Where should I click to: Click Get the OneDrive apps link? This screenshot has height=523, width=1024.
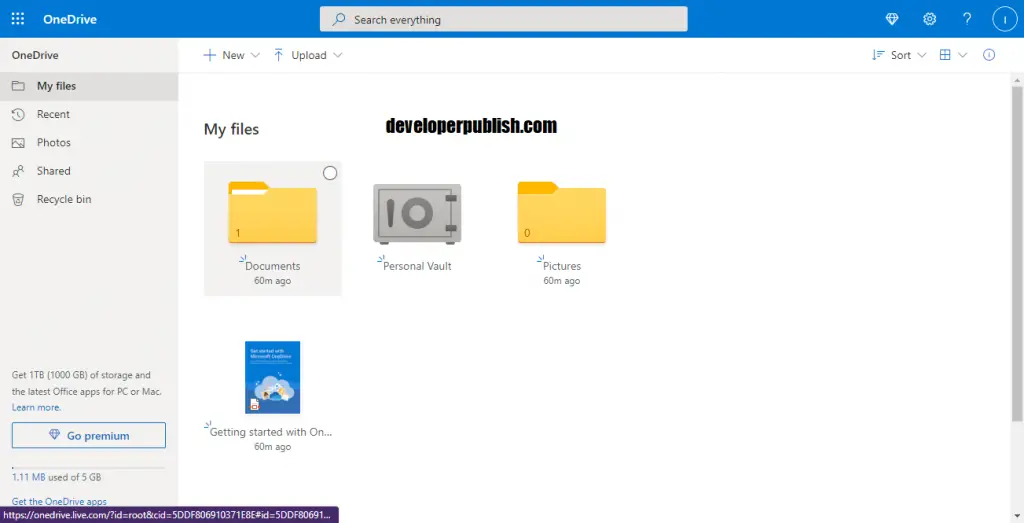59,501
